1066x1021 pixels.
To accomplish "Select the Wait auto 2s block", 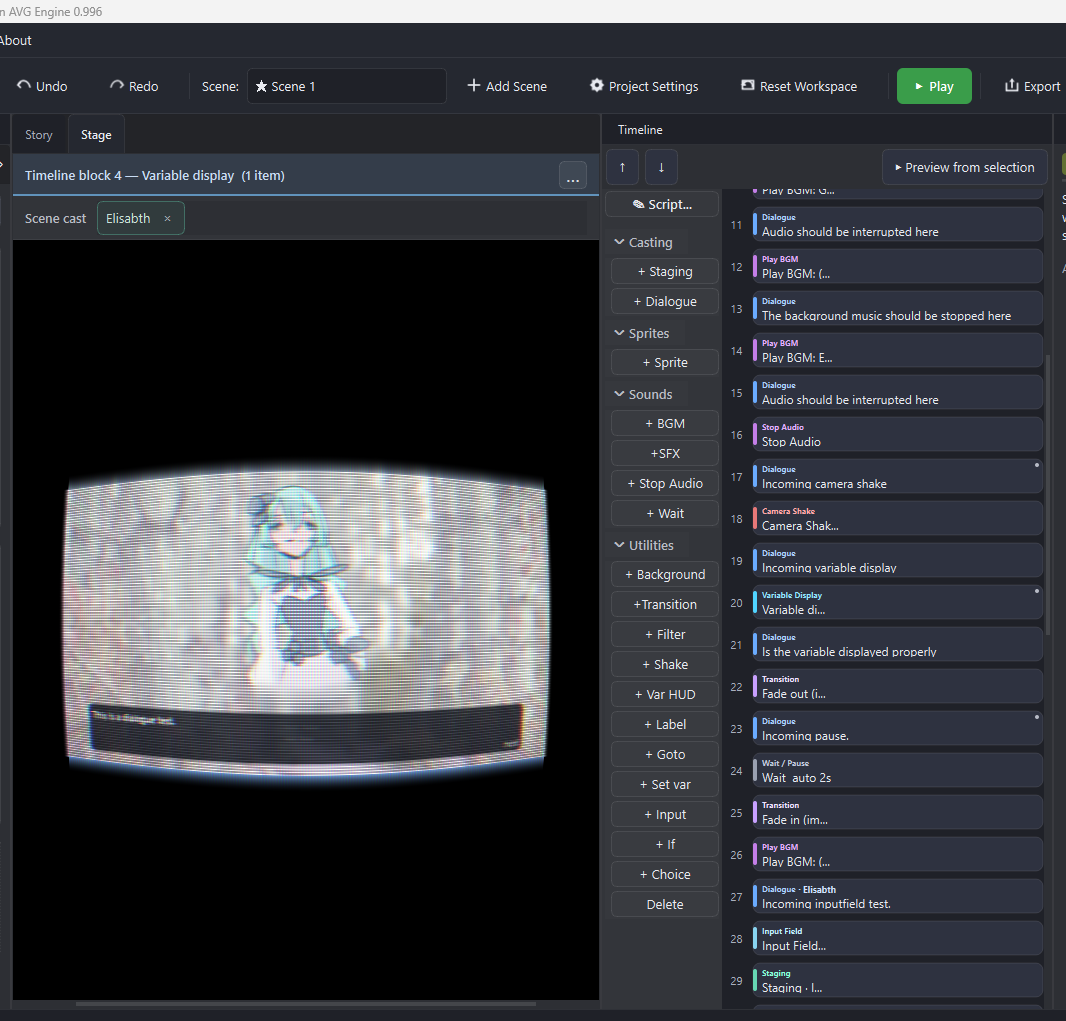I will tap(897, 771).
